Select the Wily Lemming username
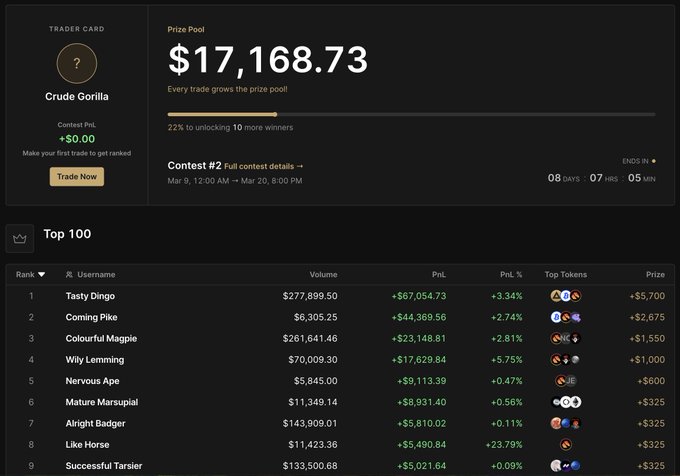 (x=95, y=360)
